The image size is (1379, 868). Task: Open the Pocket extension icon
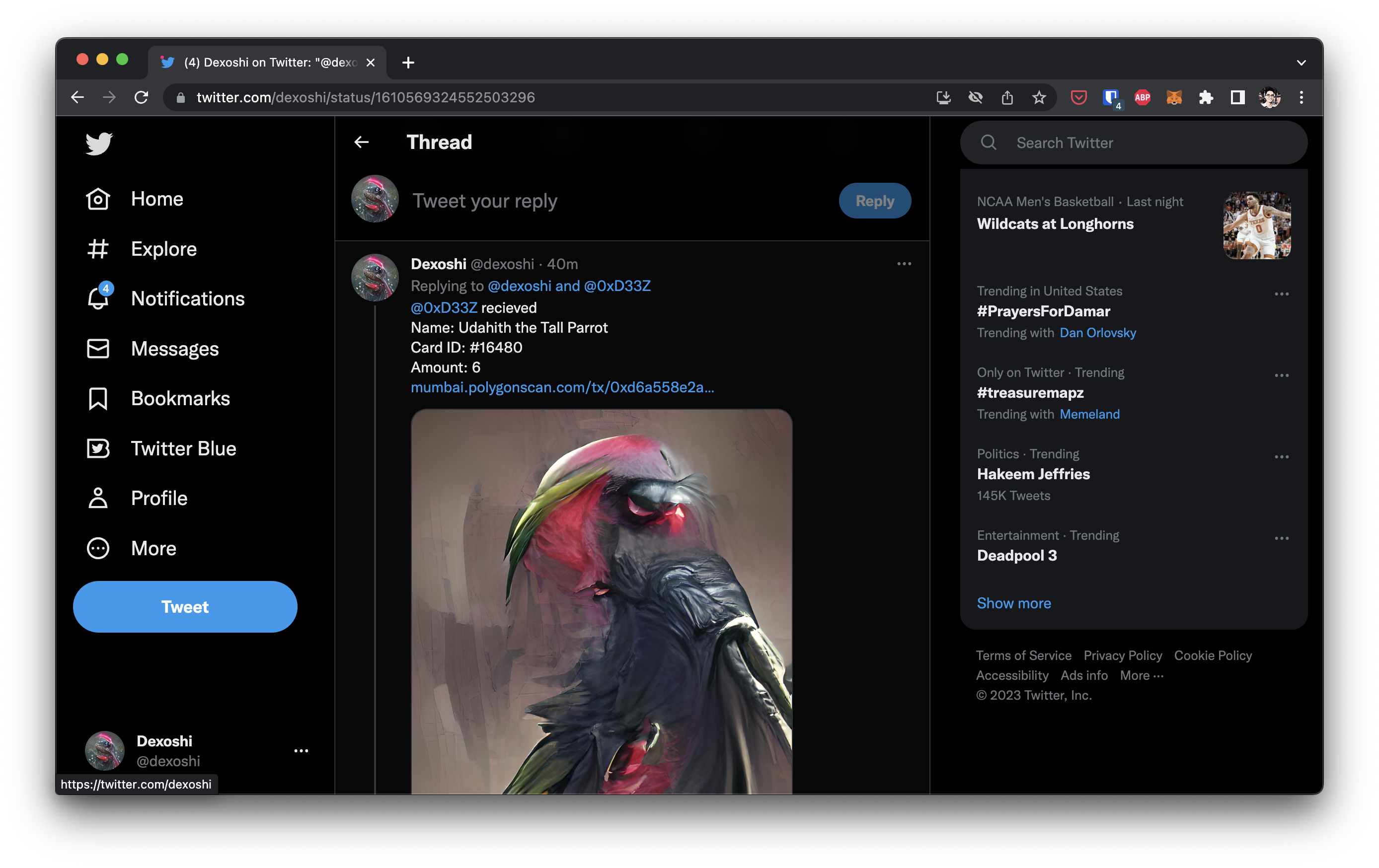pos(1078,97)
